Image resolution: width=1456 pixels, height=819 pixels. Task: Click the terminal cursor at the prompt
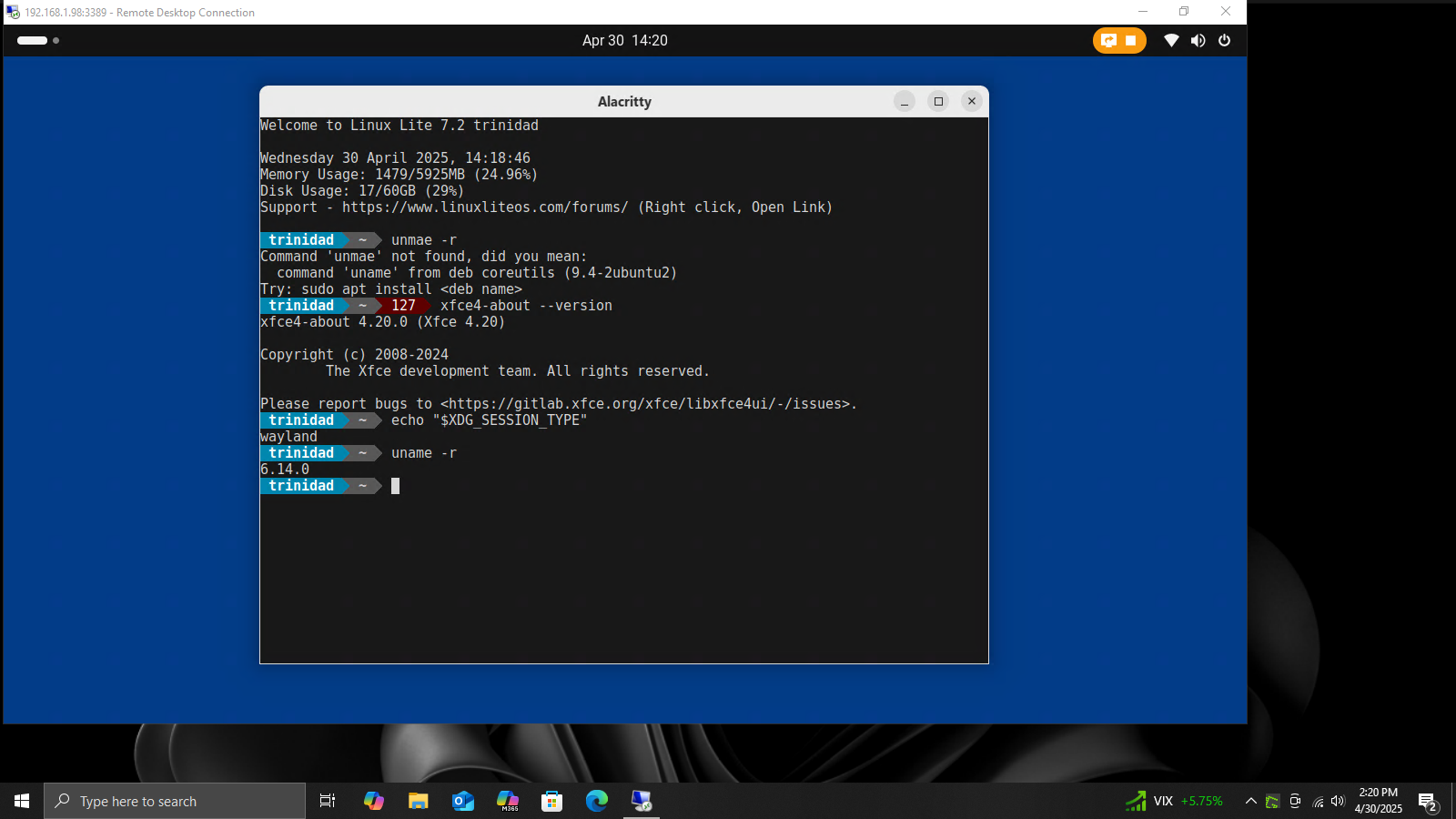(x=396, y=486)
